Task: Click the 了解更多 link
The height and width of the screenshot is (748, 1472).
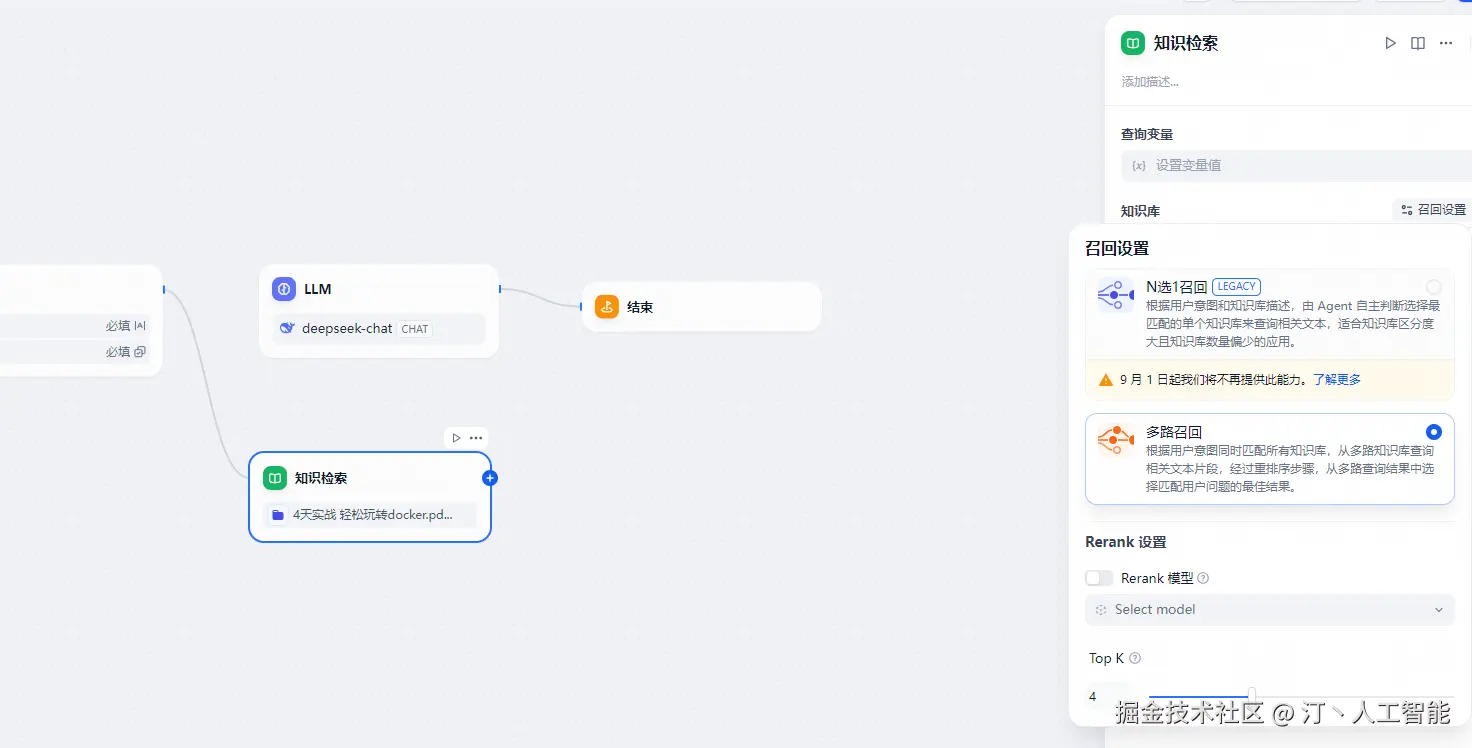Action: 1337,380
